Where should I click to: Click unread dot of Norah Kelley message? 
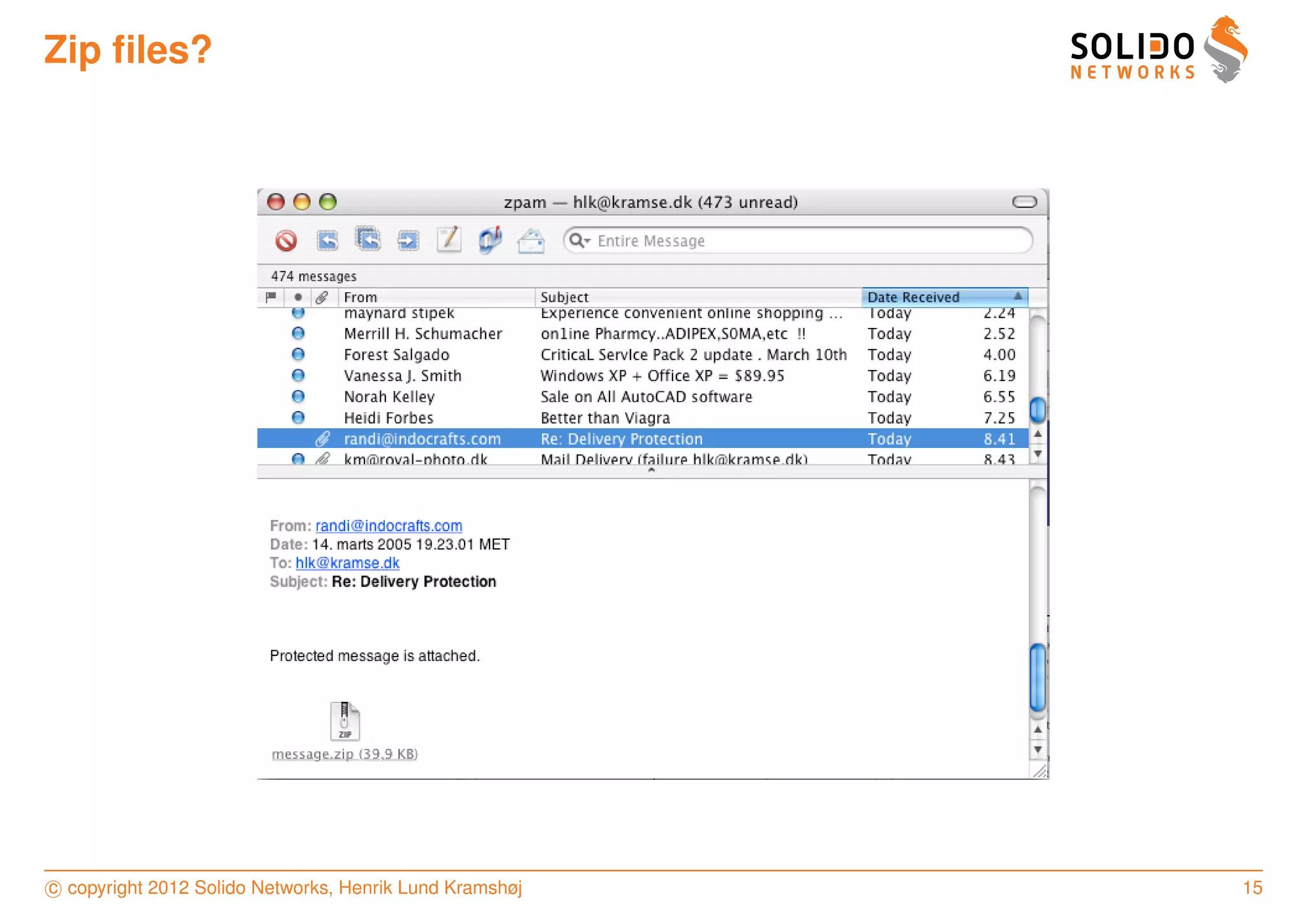point(298,396)
